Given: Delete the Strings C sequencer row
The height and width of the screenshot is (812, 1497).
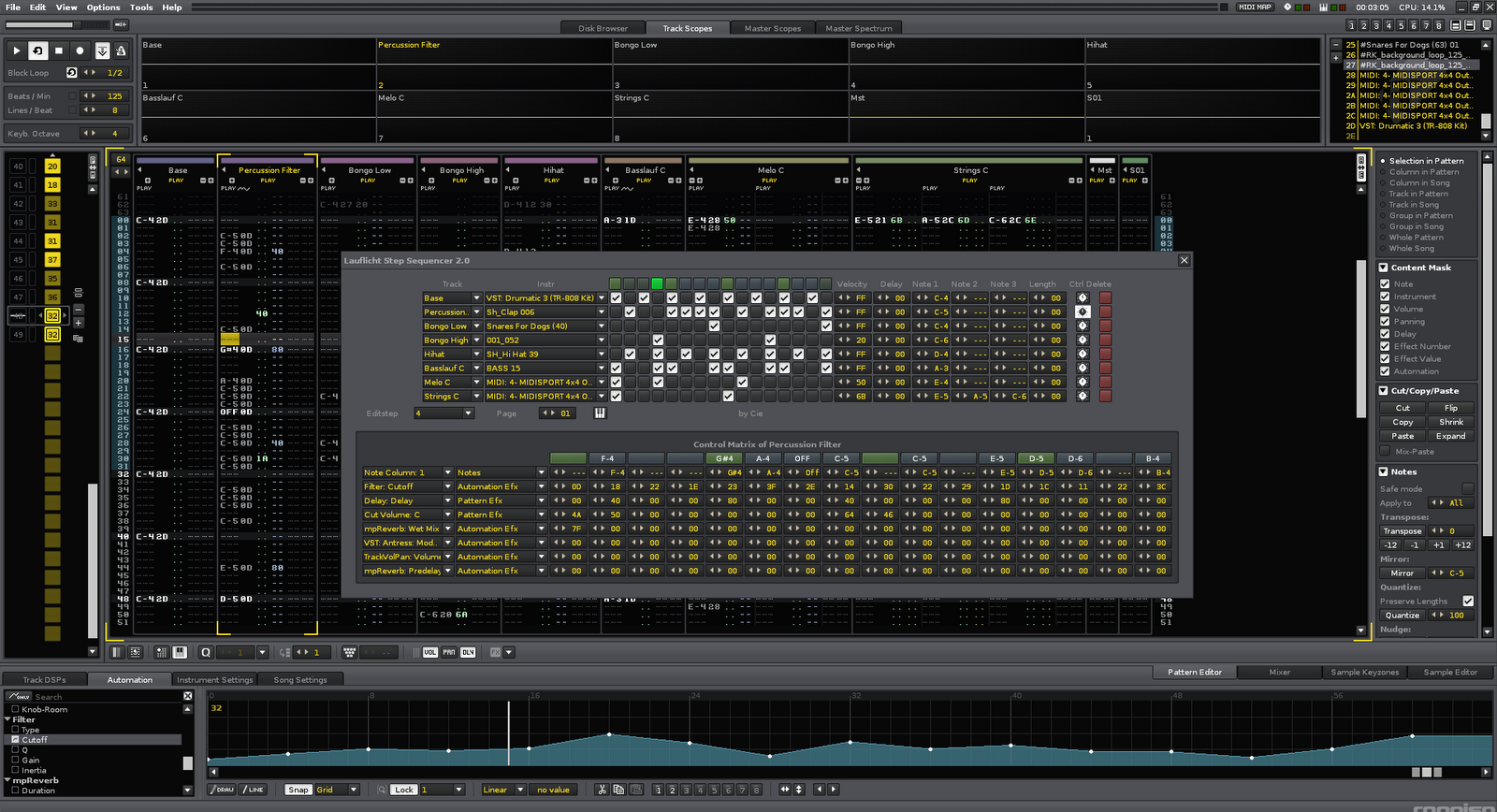Looking at the screenshot, I should tap(1105, 396).
